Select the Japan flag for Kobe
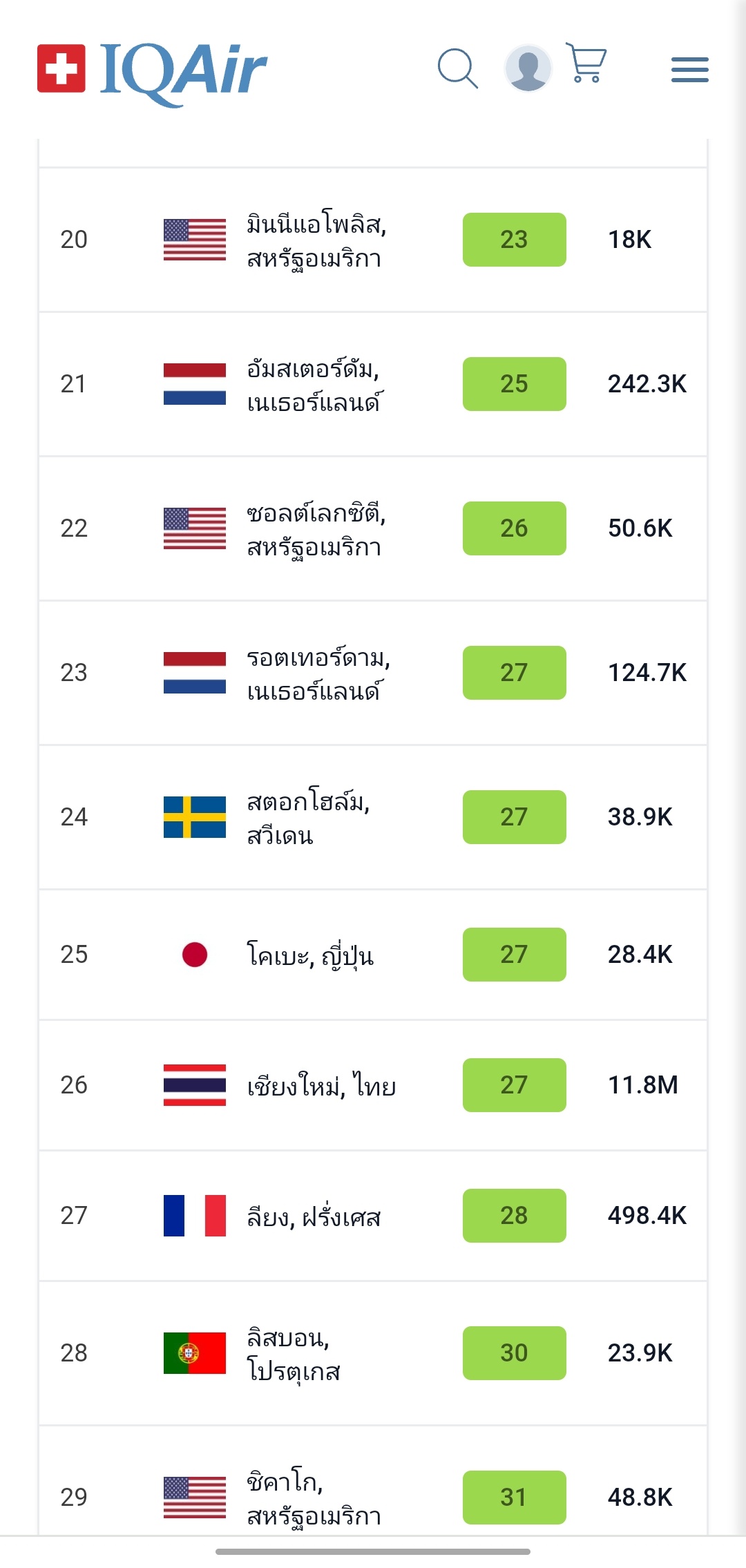The width and height of the screenshot is (746, 1568). coord(195,955)
